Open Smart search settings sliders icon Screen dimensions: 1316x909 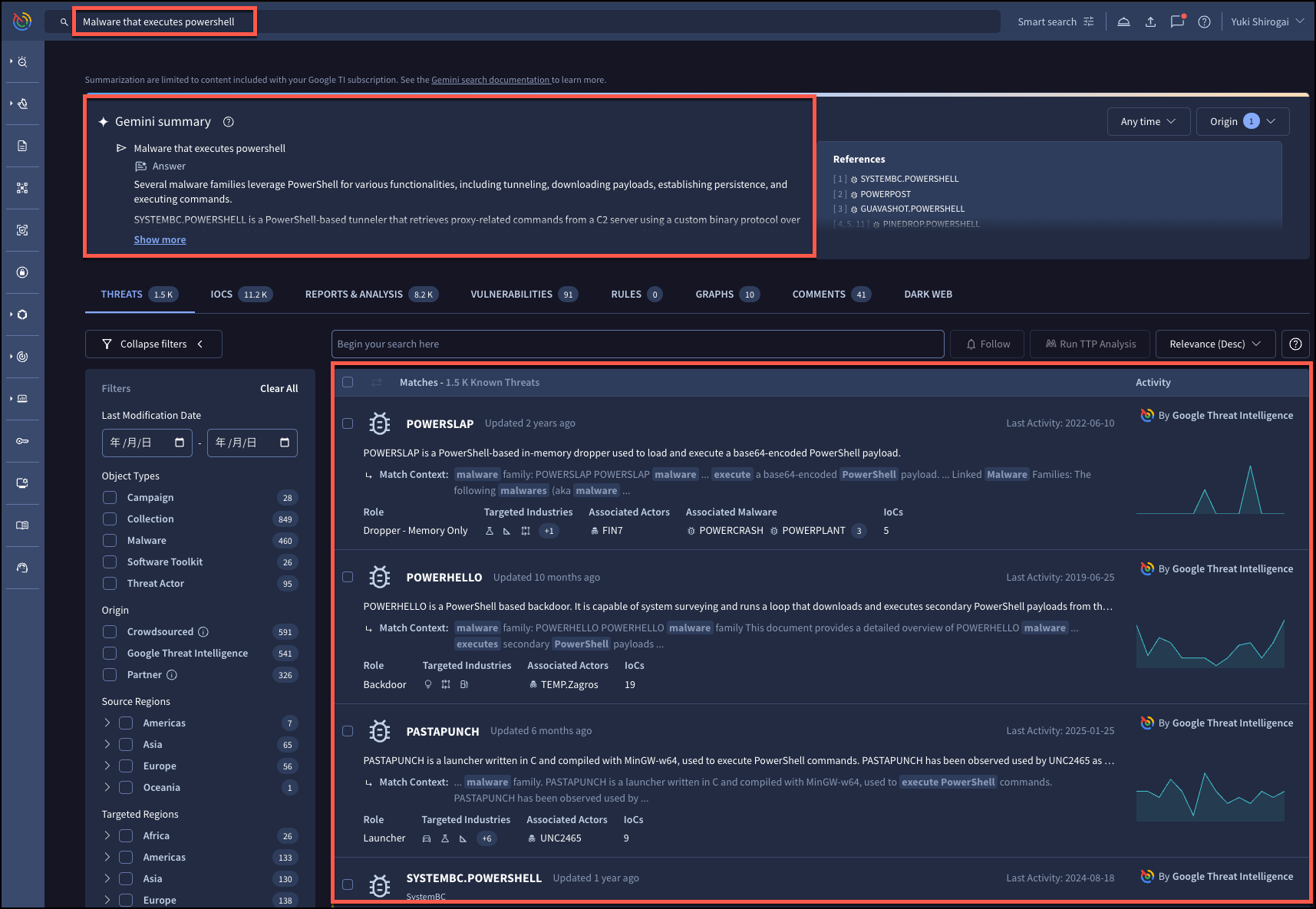[x=1088, y=21]
